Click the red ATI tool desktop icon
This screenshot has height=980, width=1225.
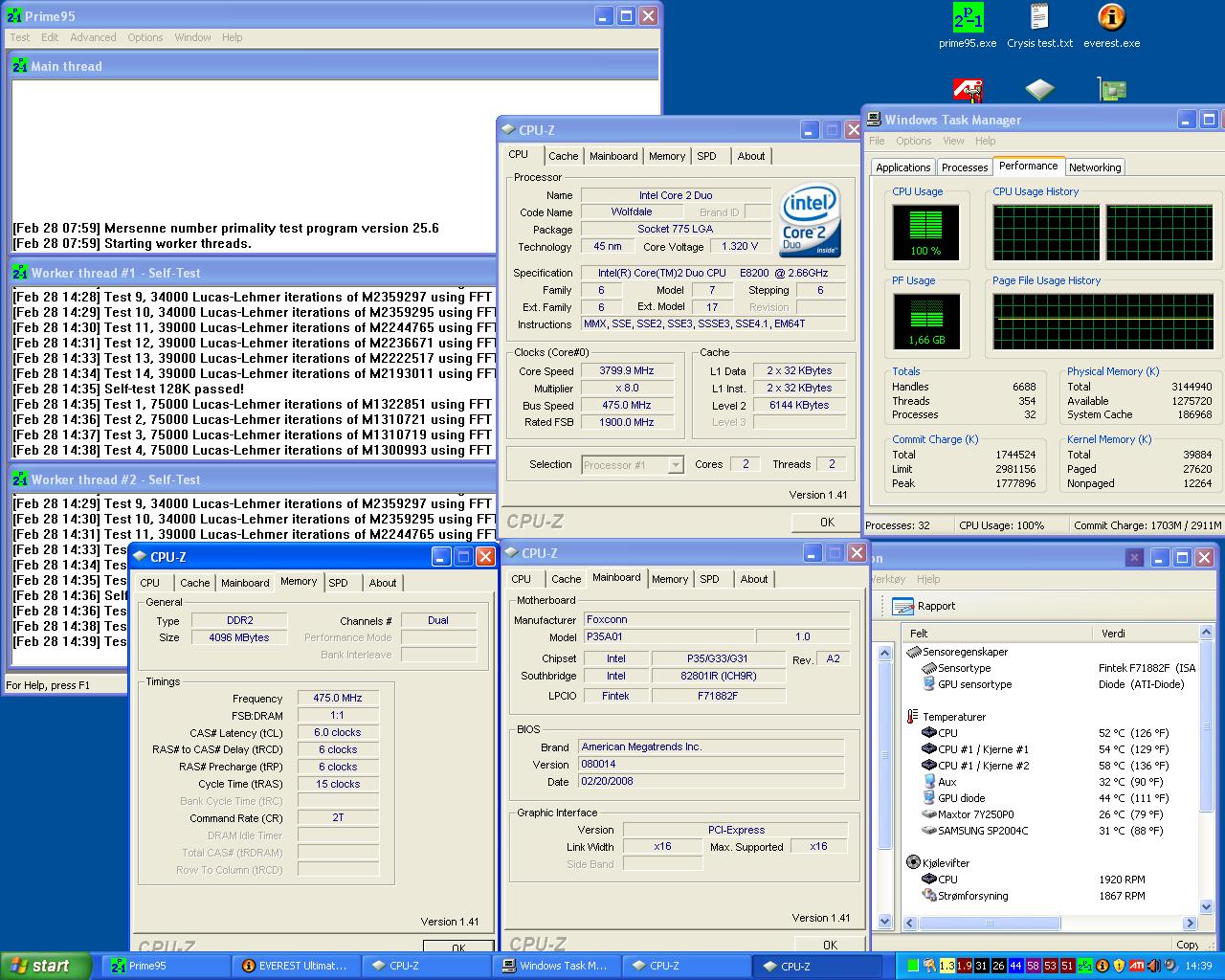pyautogui.click(x=968, y=90)
